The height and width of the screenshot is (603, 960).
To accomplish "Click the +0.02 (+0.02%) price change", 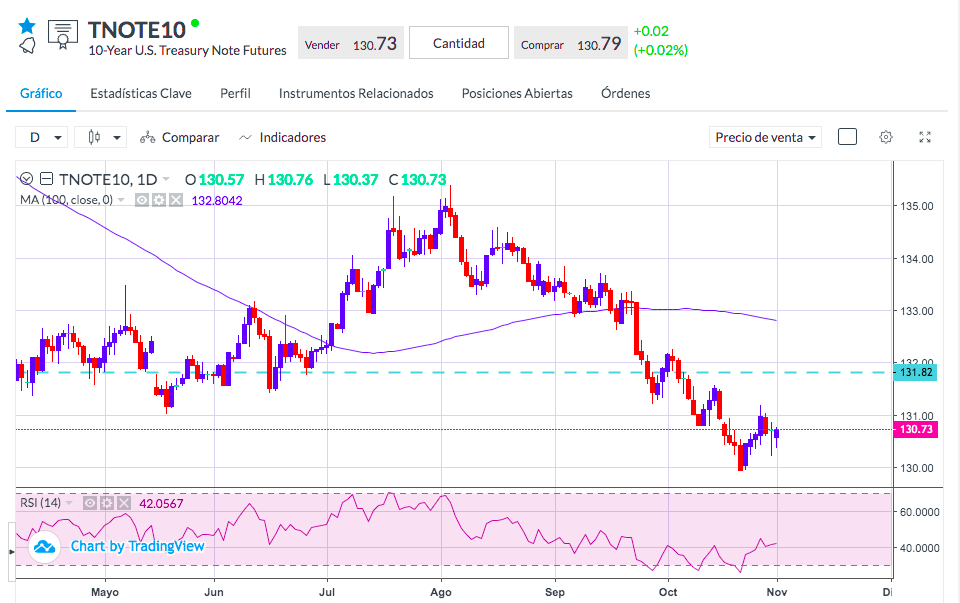I will coord(661,40).
